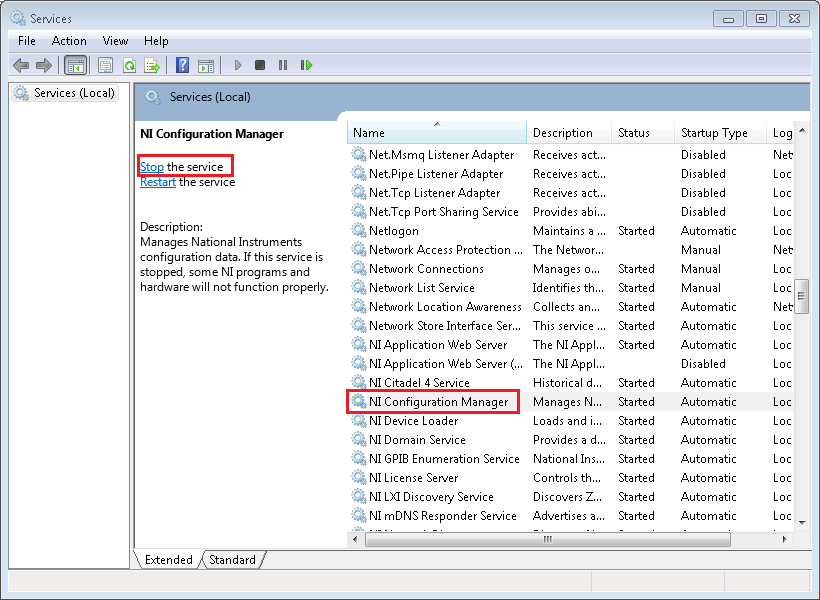Click the Pause Service toolbar icon
The height and width of the screenshot is (600, 820).
coord(283,65)
